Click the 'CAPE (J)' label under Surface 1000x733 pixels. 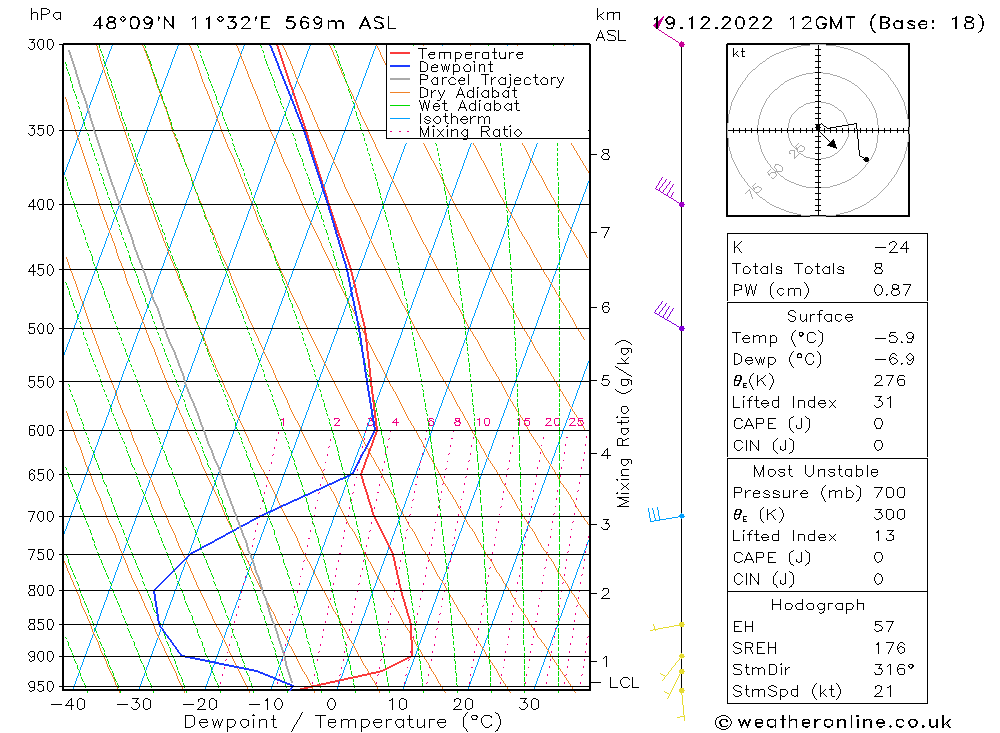point(771,424)
